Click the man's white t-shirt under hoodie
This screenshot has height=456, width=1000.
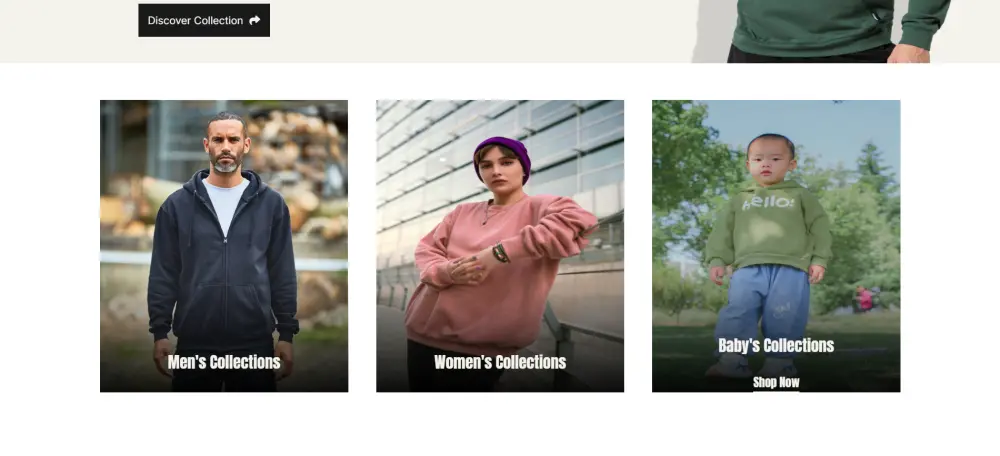(x=225, y=204)
